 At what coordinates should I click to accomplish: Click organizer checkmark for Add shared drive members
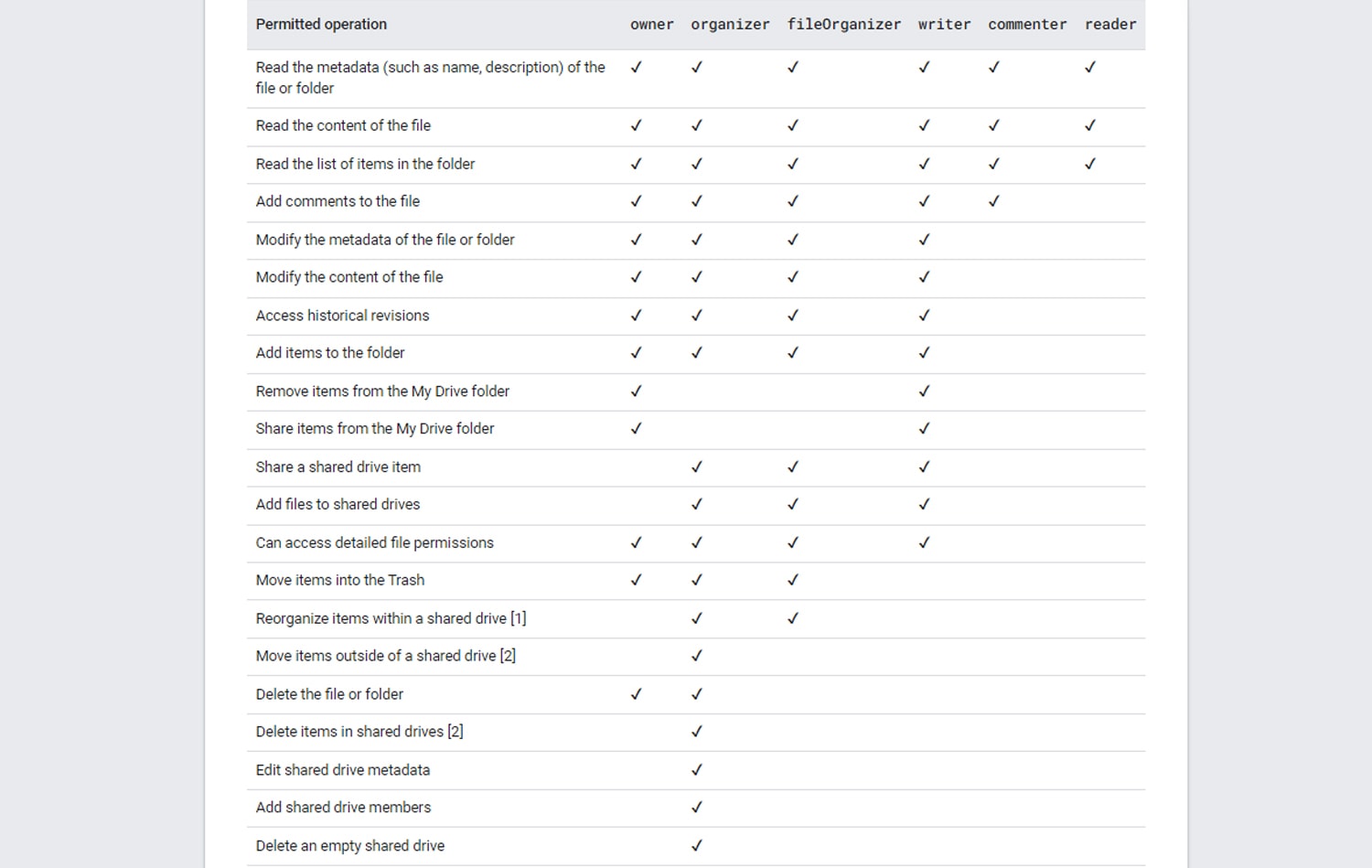[x=696, y=807]
